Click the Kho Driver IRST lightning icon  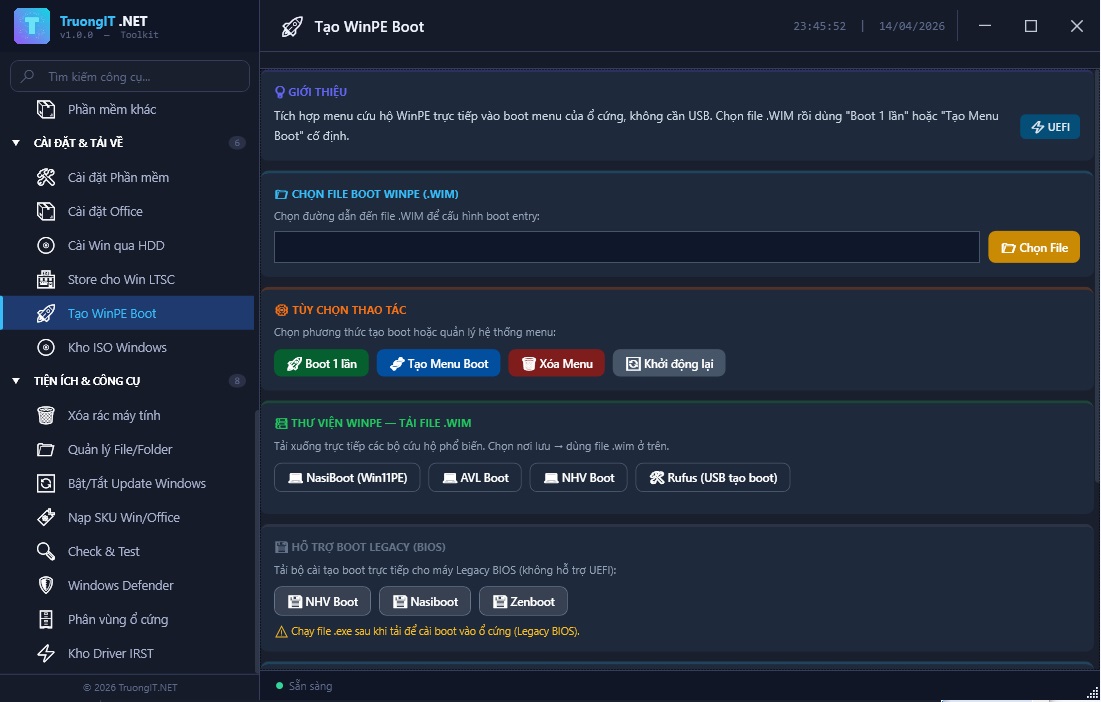pos(46,654)
